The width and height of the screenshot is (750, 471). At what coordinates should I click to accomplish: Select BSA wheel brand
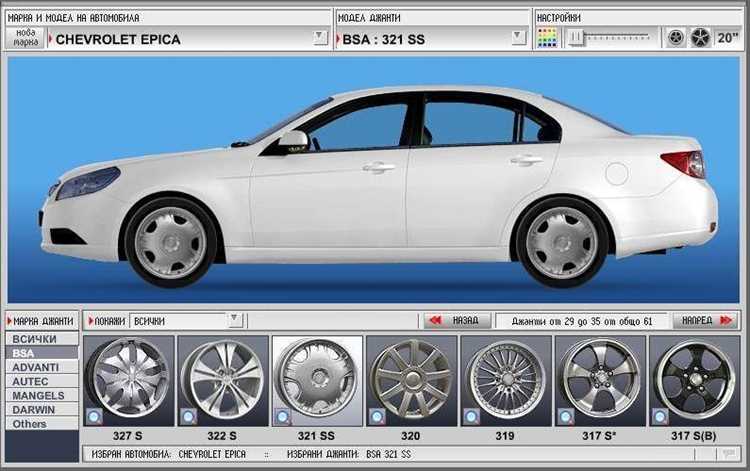point(42,353)
